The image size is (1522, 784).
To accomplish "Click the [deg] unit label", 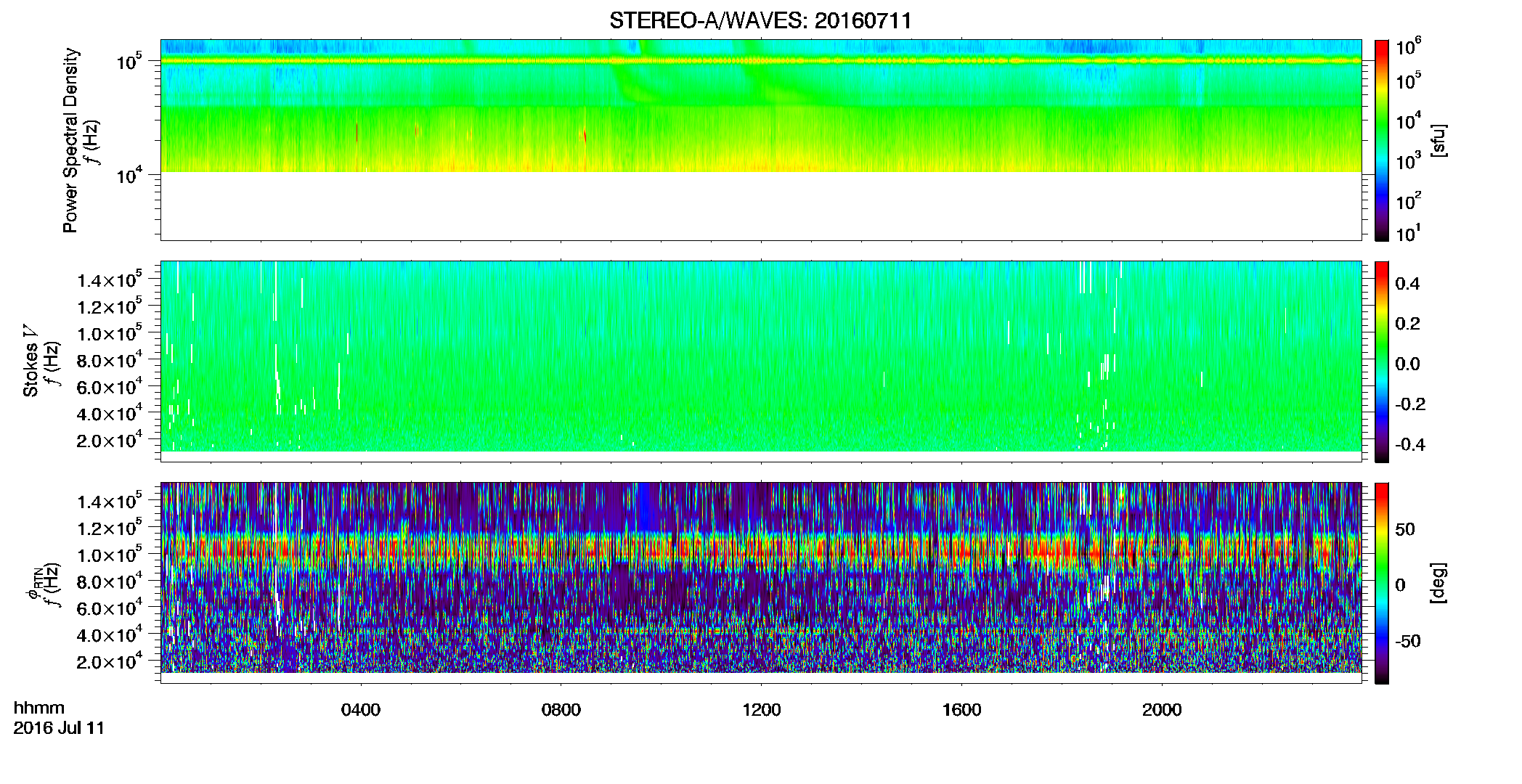I will tap(1438, 583).
